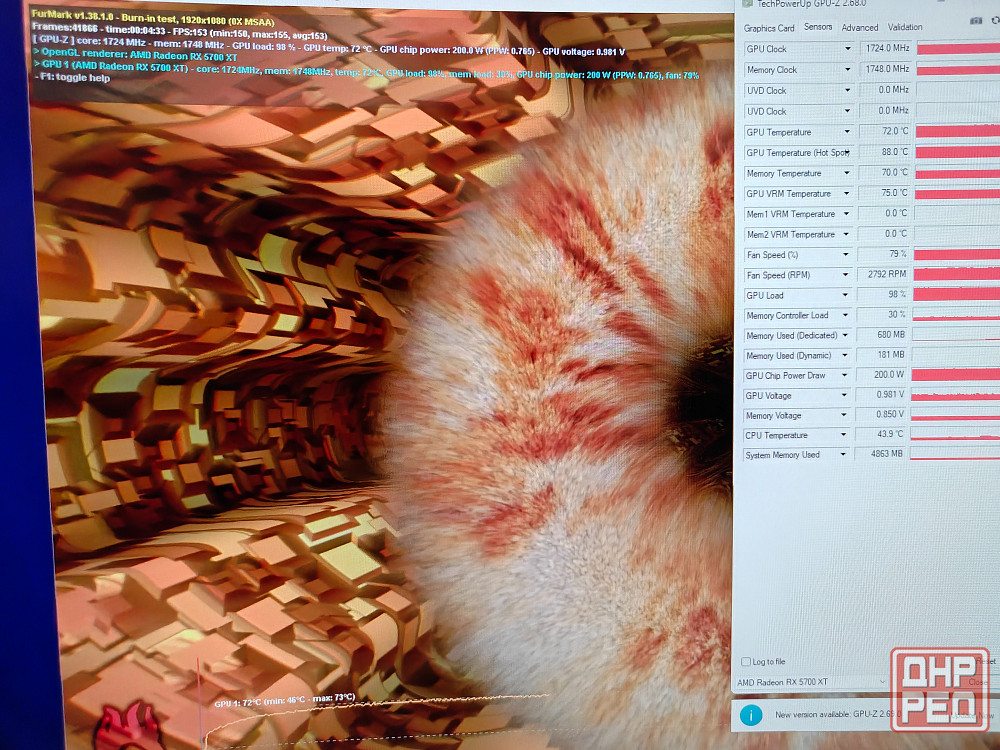
Task: Click the GPU Temperature red graph bar
Action: click(x=957, y=132)
